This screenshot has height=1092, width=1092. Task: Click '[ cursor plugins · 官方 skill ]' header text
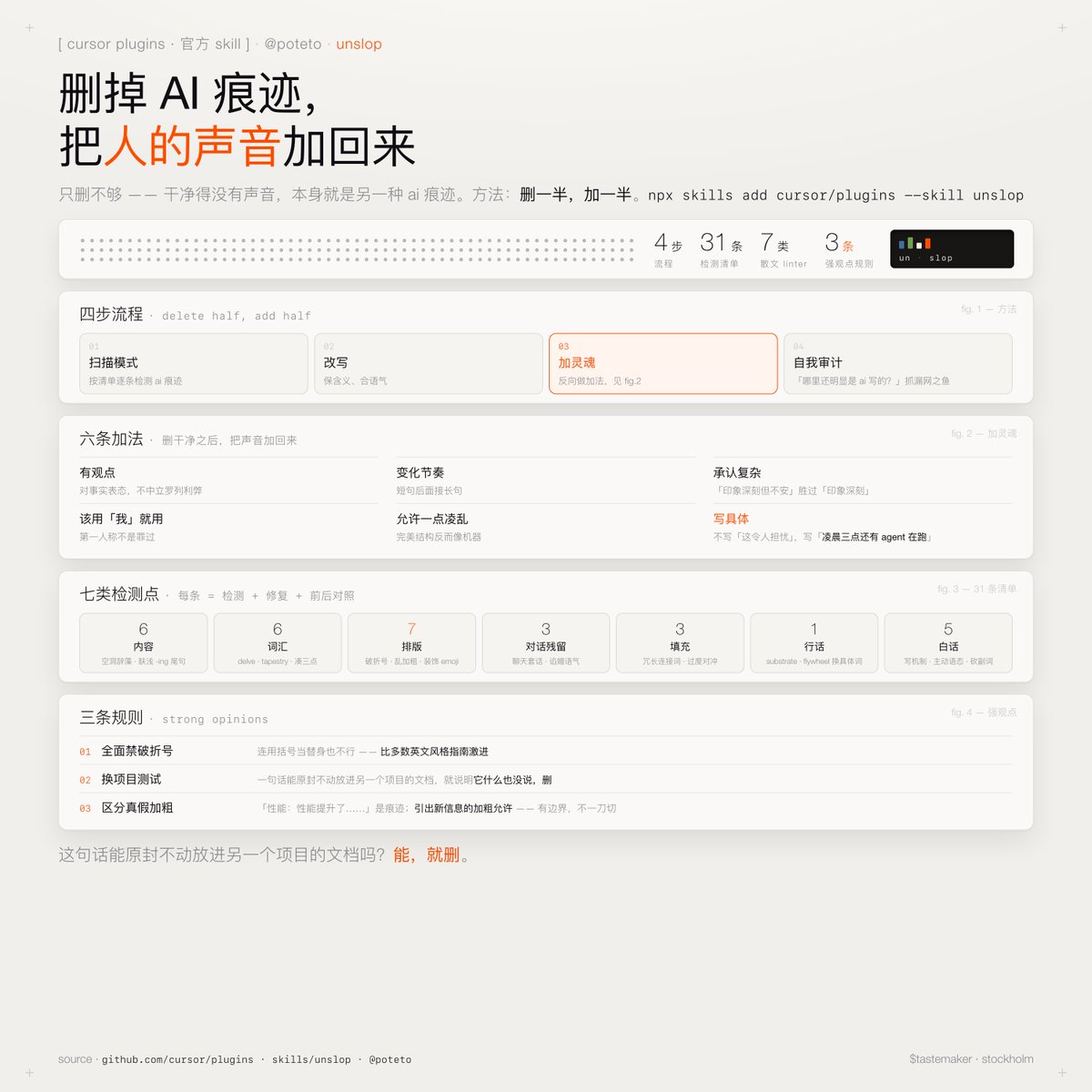click(154, 44)
